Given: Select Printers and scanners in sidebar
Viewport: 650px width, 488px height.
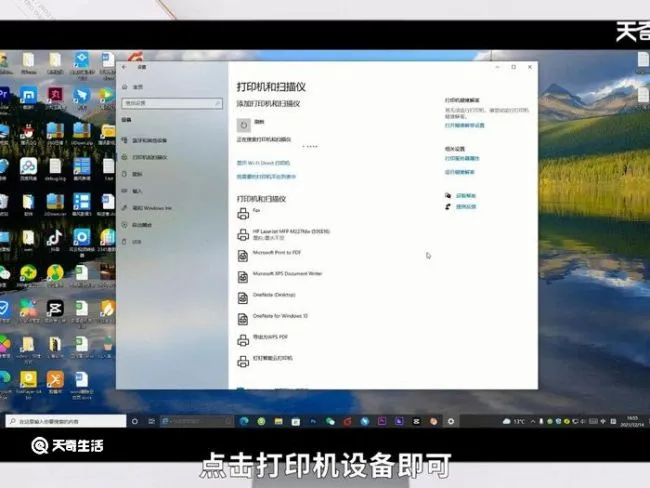Looking at the screenshot, I should (145, 157).
